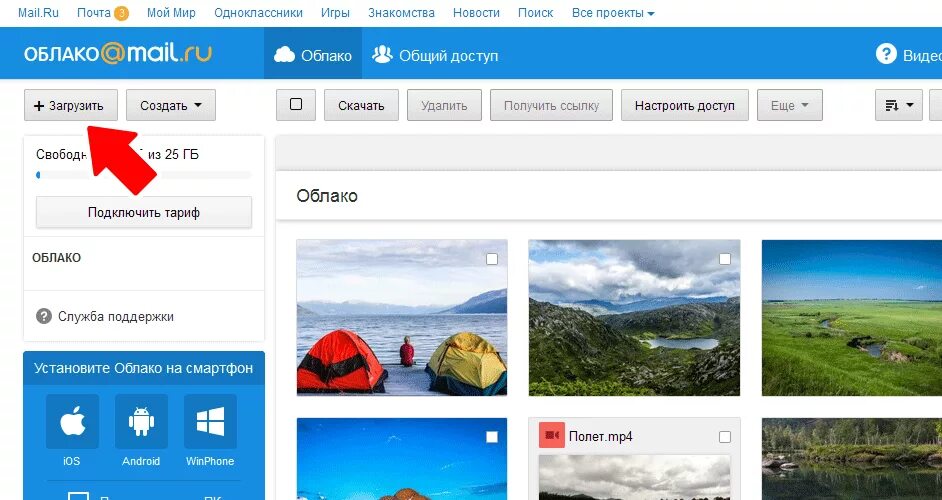Open Знакомства in the top navigation
The image size is (942, 500).
tap(401, 13)
